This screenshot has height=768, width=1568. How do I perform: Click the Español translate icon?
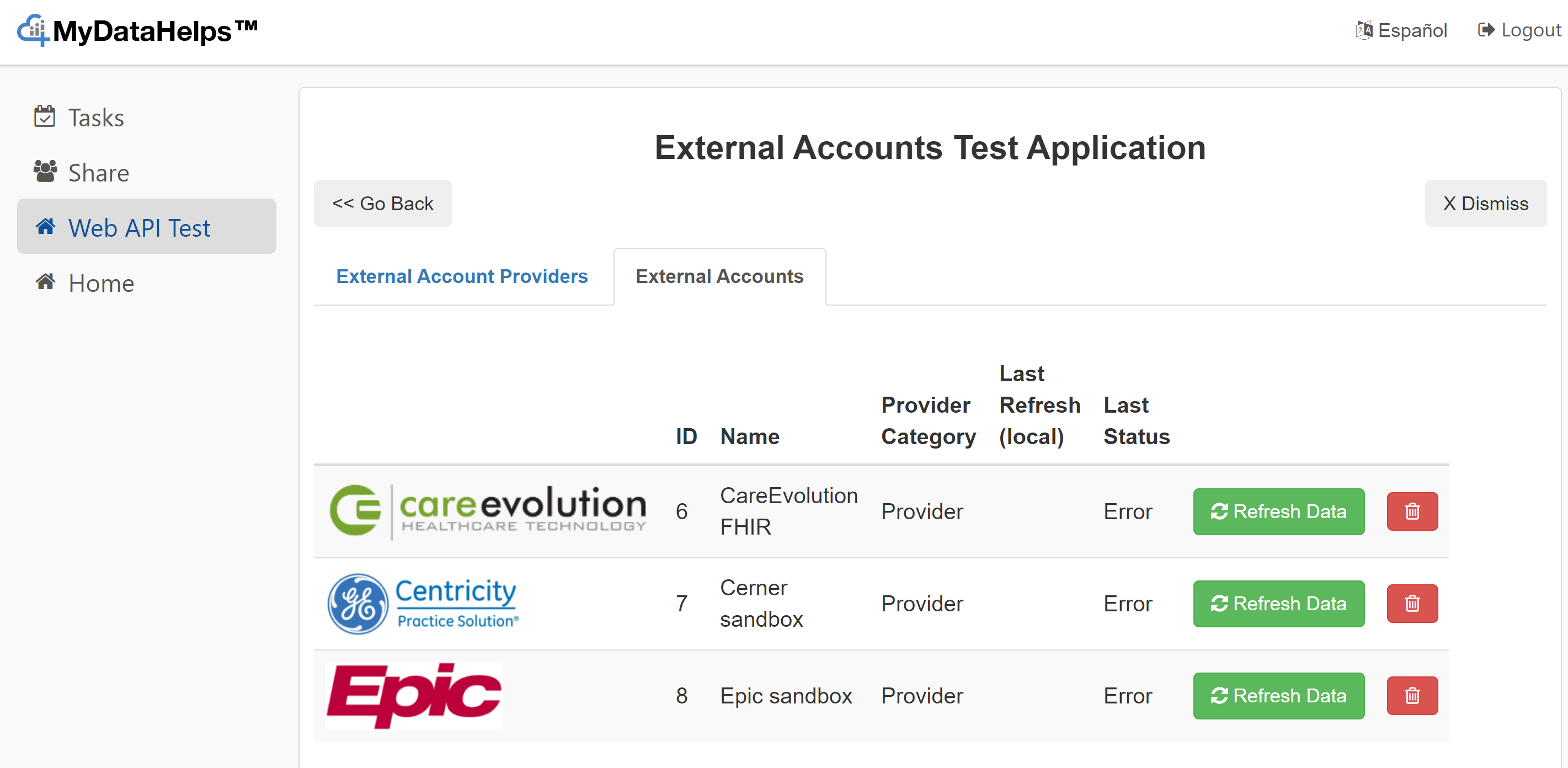[x=1363, y=30]
